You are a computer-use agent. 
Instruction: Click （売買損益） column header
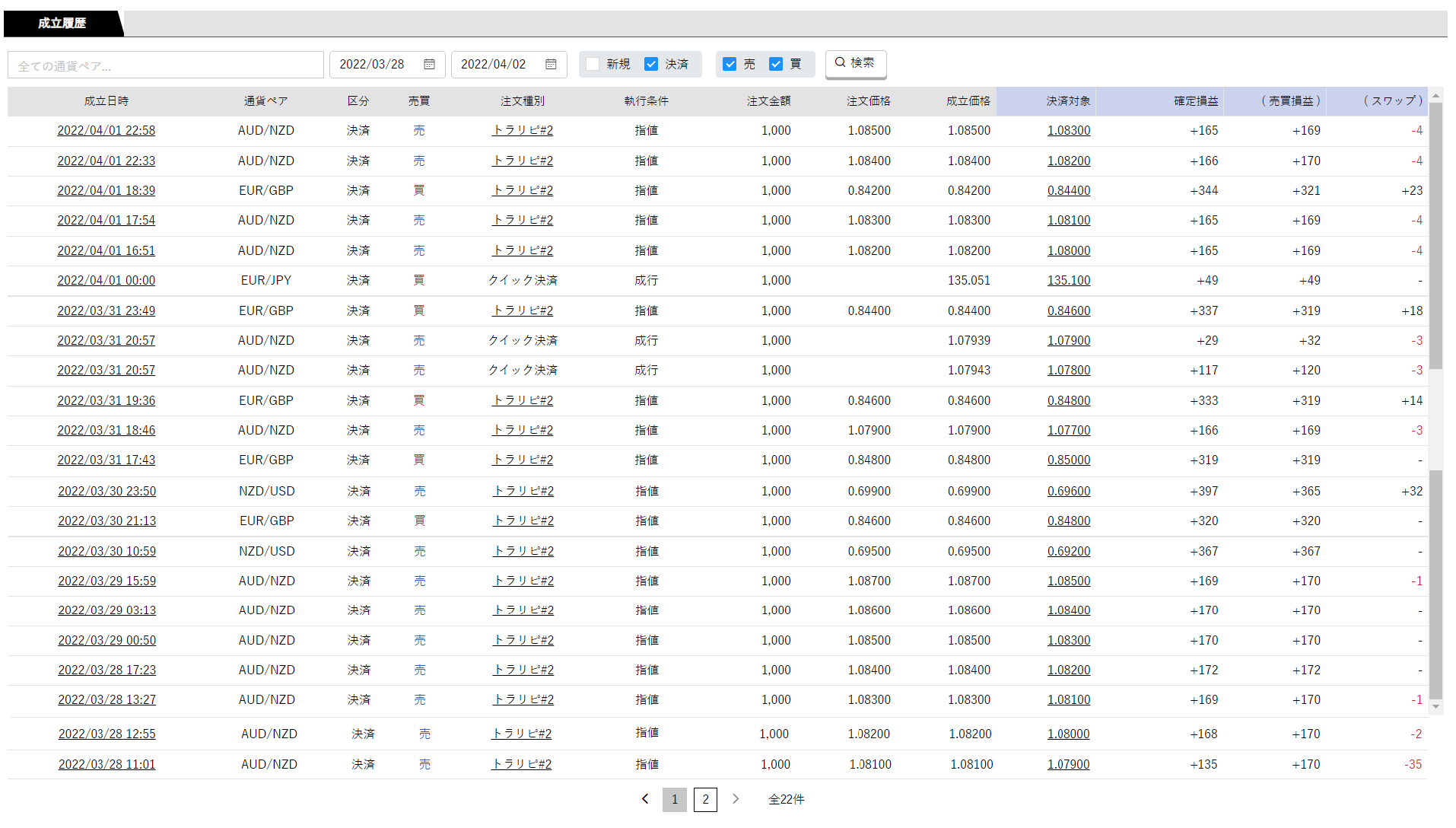coord(1290,101)
